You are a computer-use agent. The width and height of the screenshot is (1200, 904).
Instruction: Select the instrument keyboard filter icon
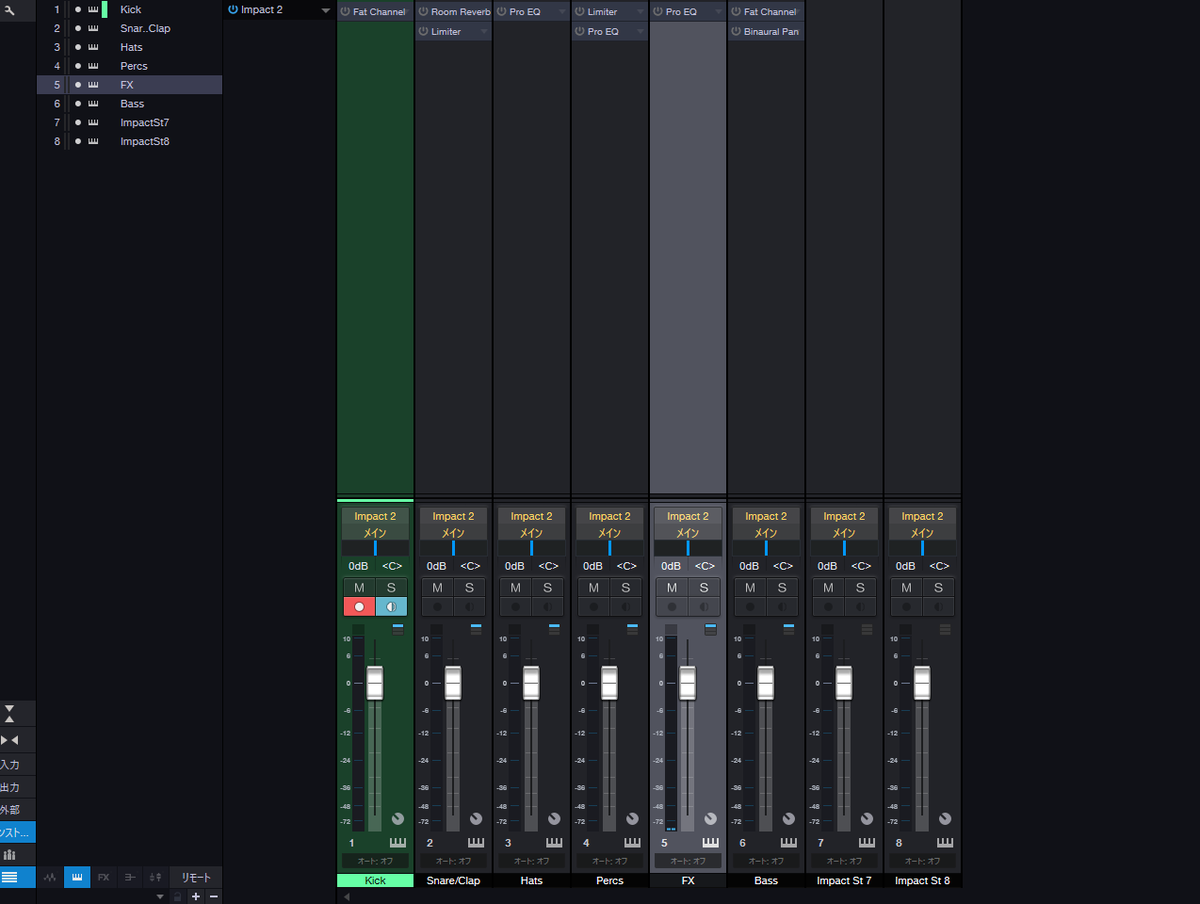[76, 877]
